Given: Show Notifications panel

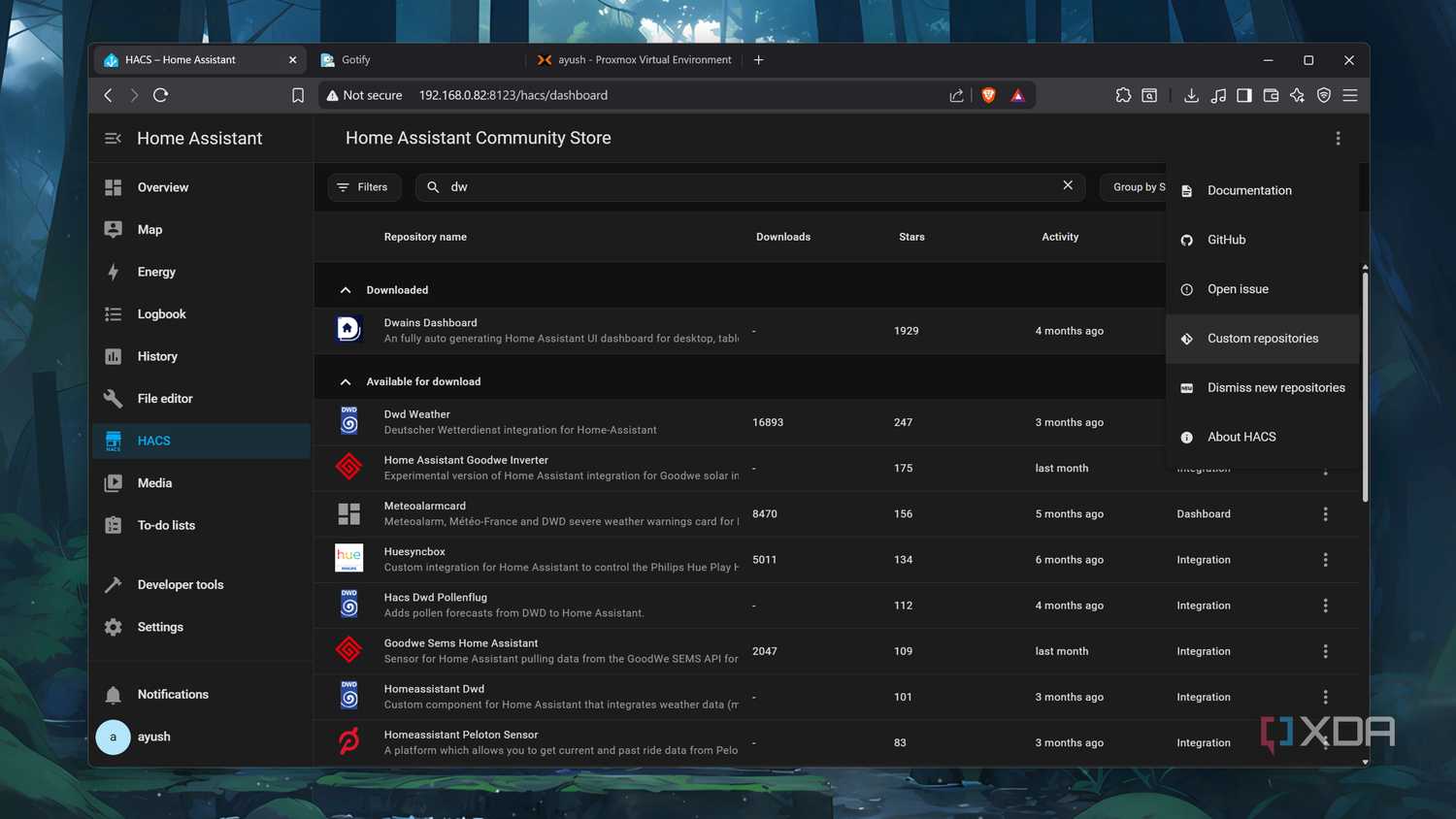Looking at the screenshot, I should point(201,695).
